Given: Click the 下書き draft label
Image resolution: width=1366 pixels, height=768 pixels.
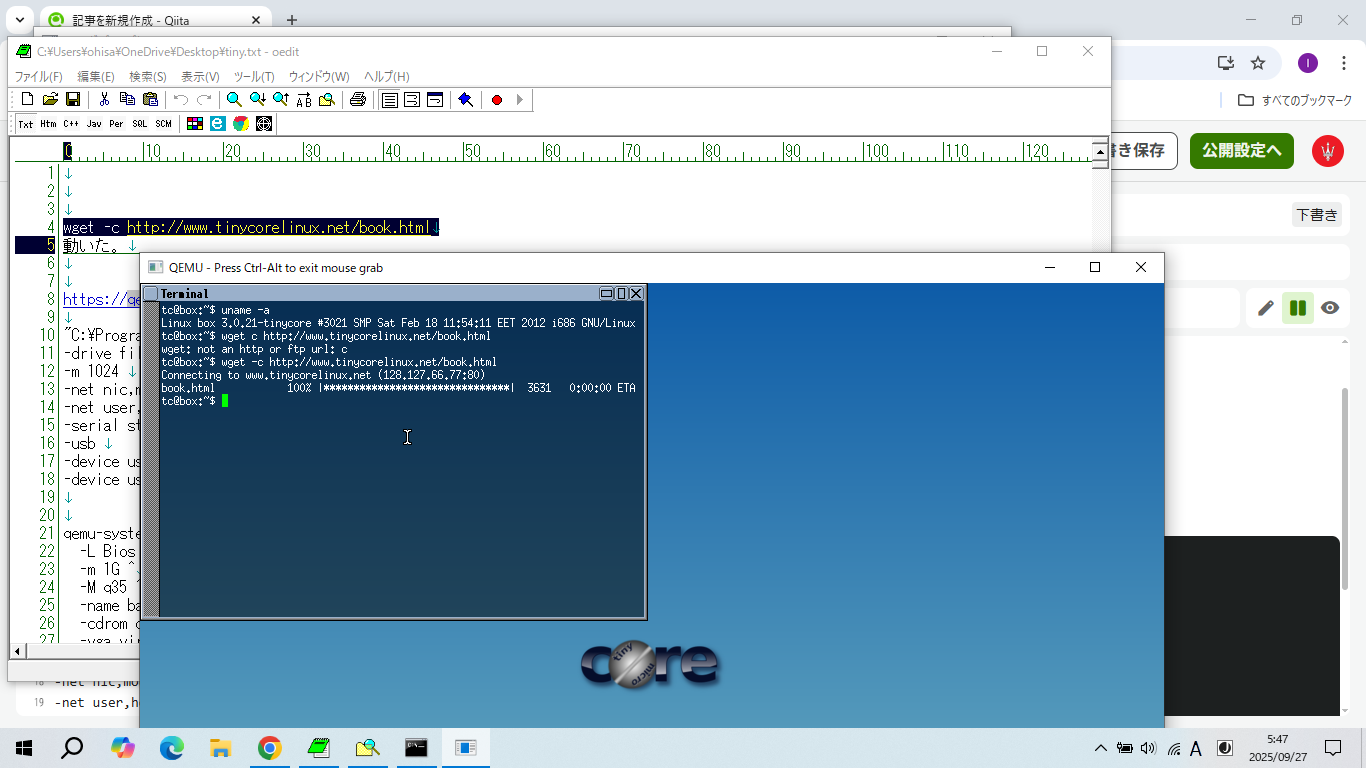Looking at the screenshot, I should 1316,215.
